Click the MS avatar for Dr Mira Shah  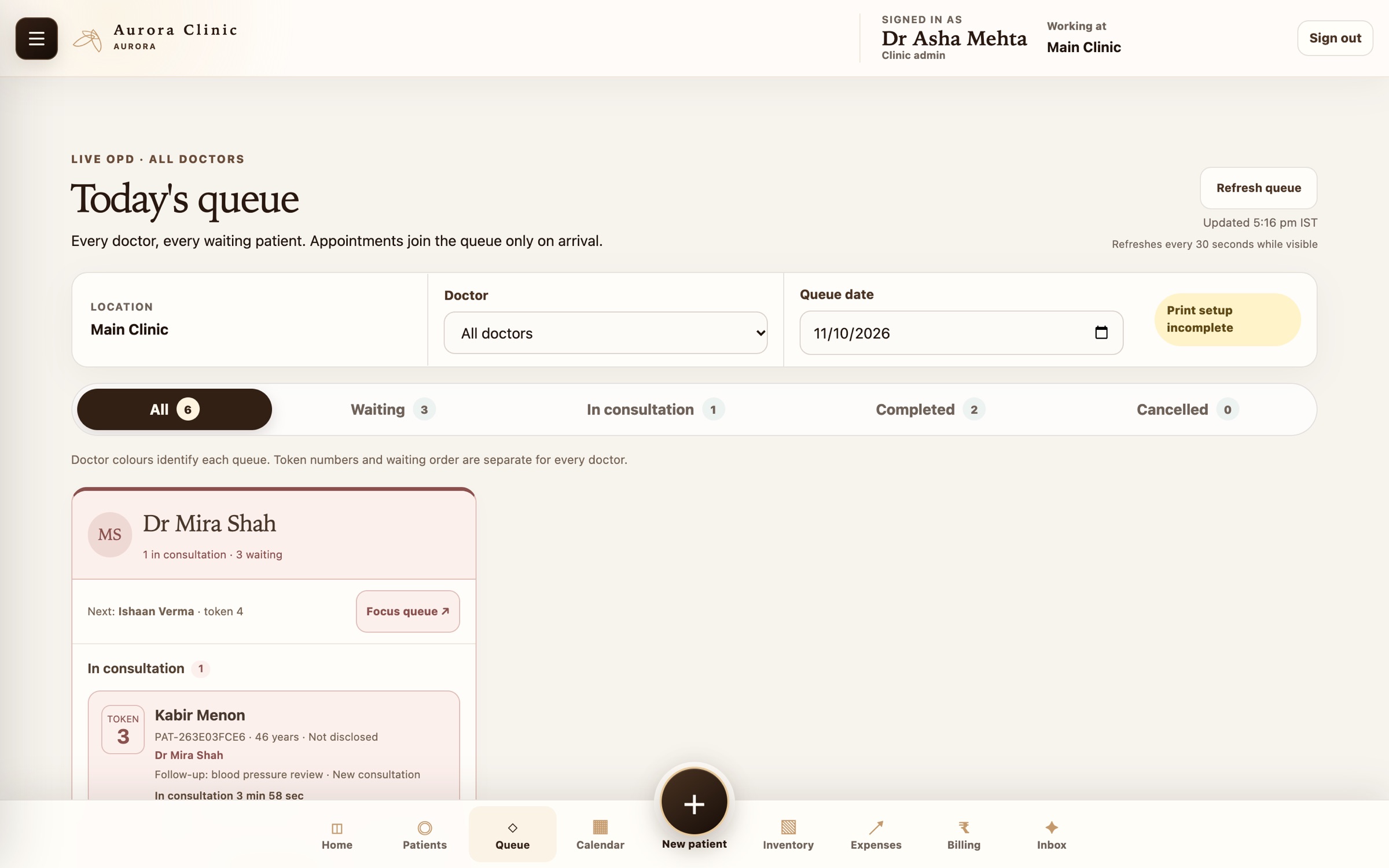tap(109, 535)
